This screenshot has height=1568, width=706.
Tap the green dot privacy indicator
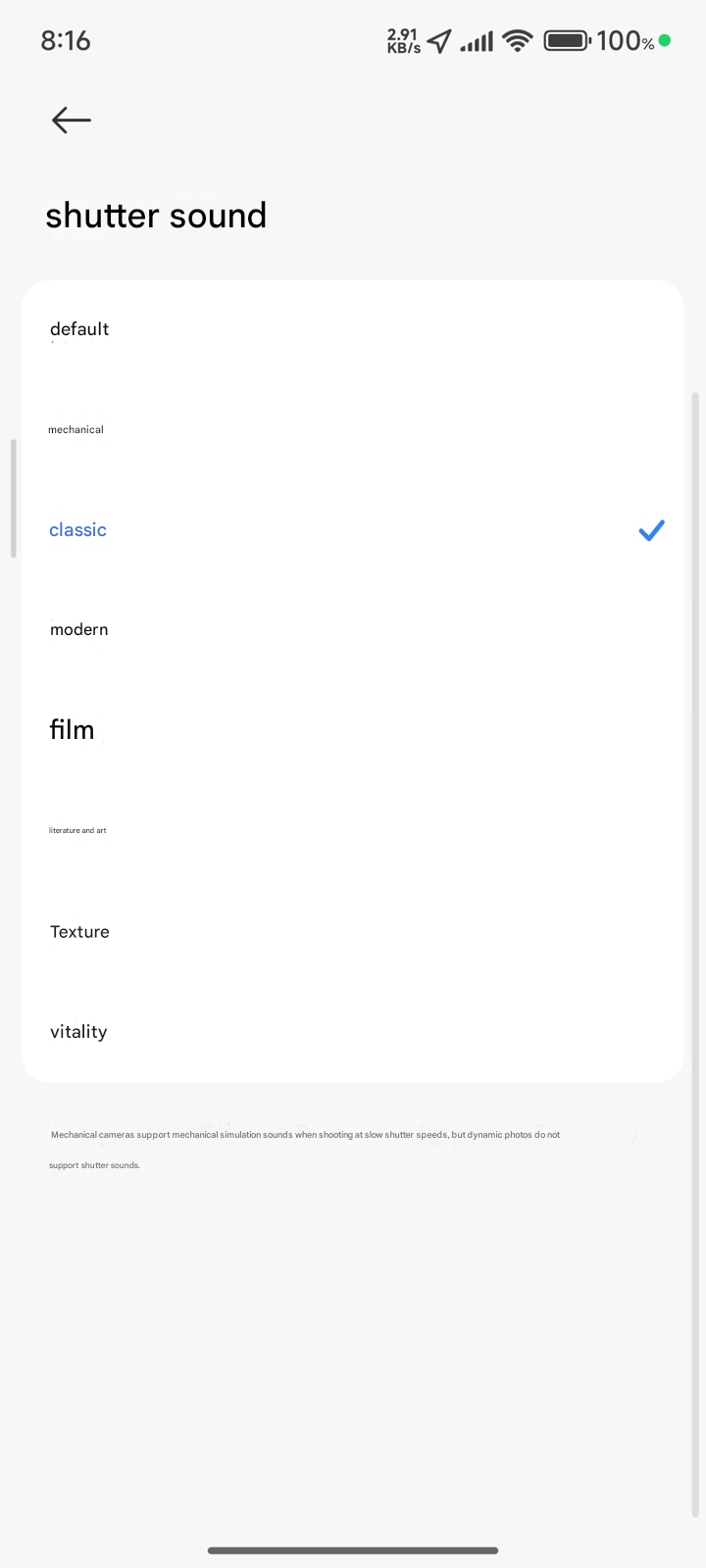(x=665, y=41)
